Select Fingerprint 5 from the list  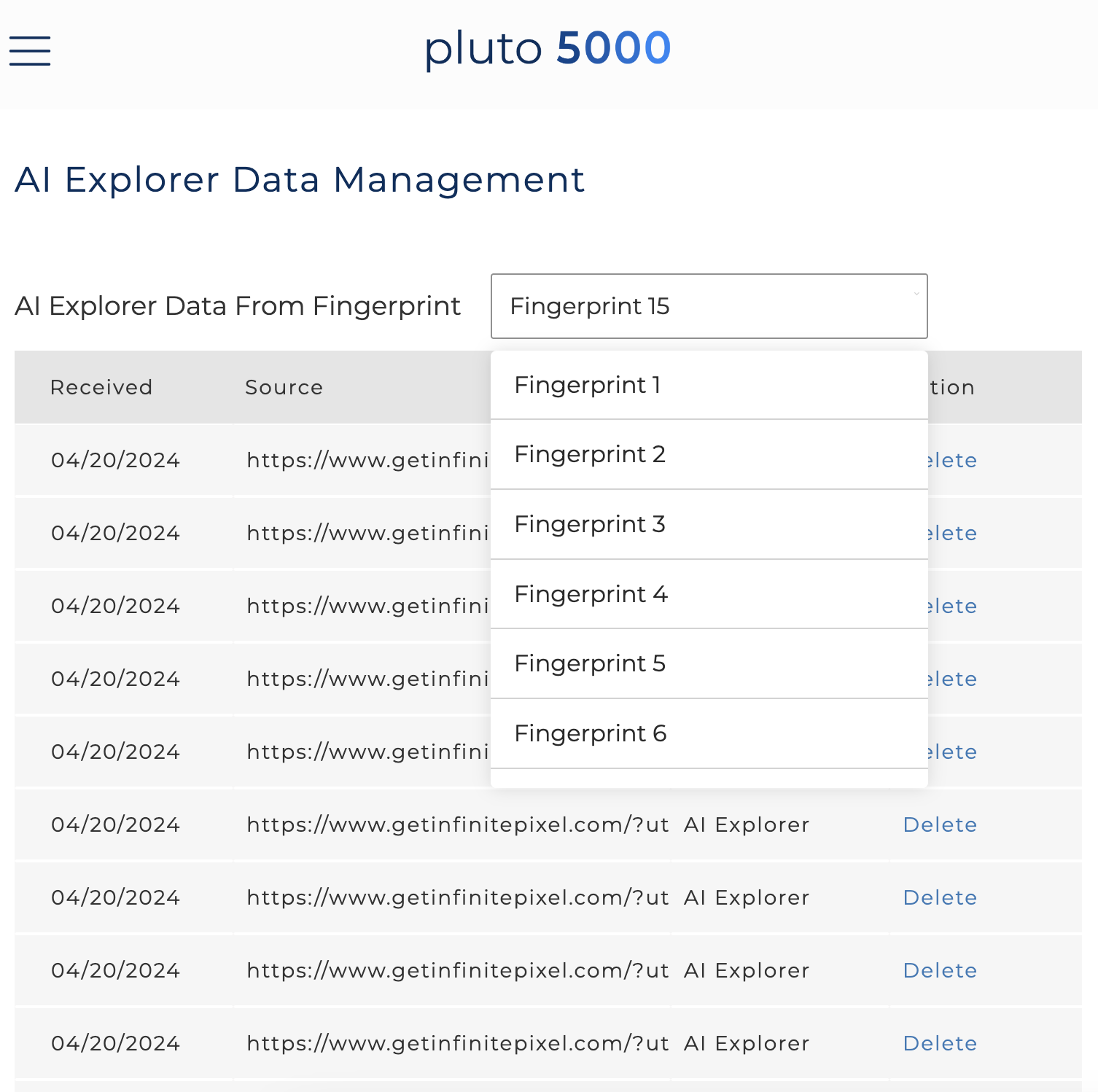point(709,663)
